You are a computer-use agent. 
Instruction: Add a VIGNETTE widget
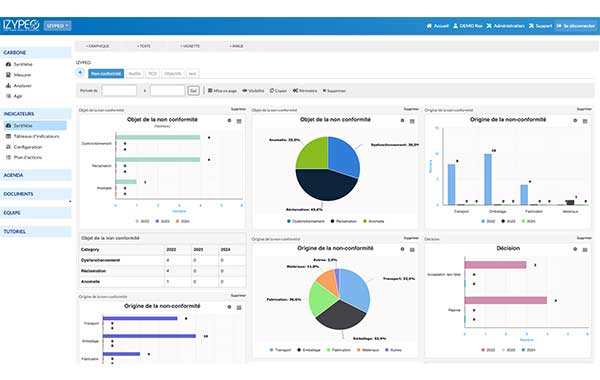pos(190,46)
